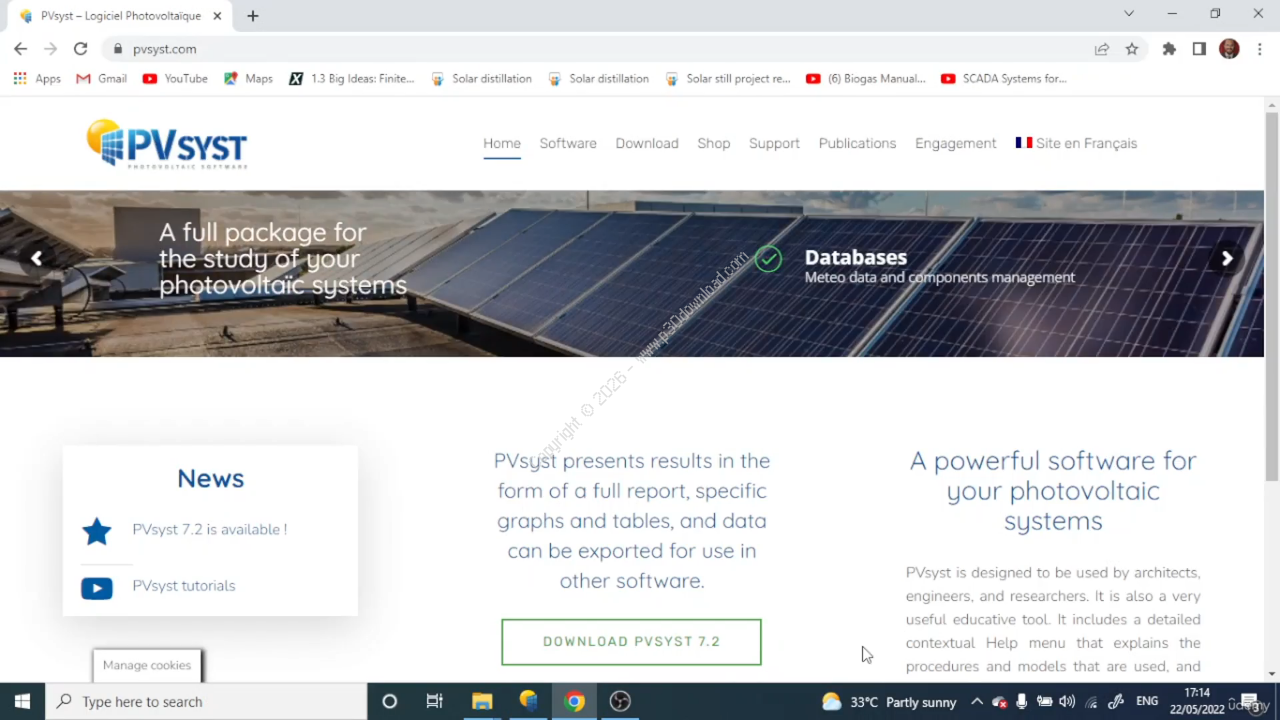1280x720 pixels.
Task: Expand the Chrome tab search dropdown
Action: 1129,14
